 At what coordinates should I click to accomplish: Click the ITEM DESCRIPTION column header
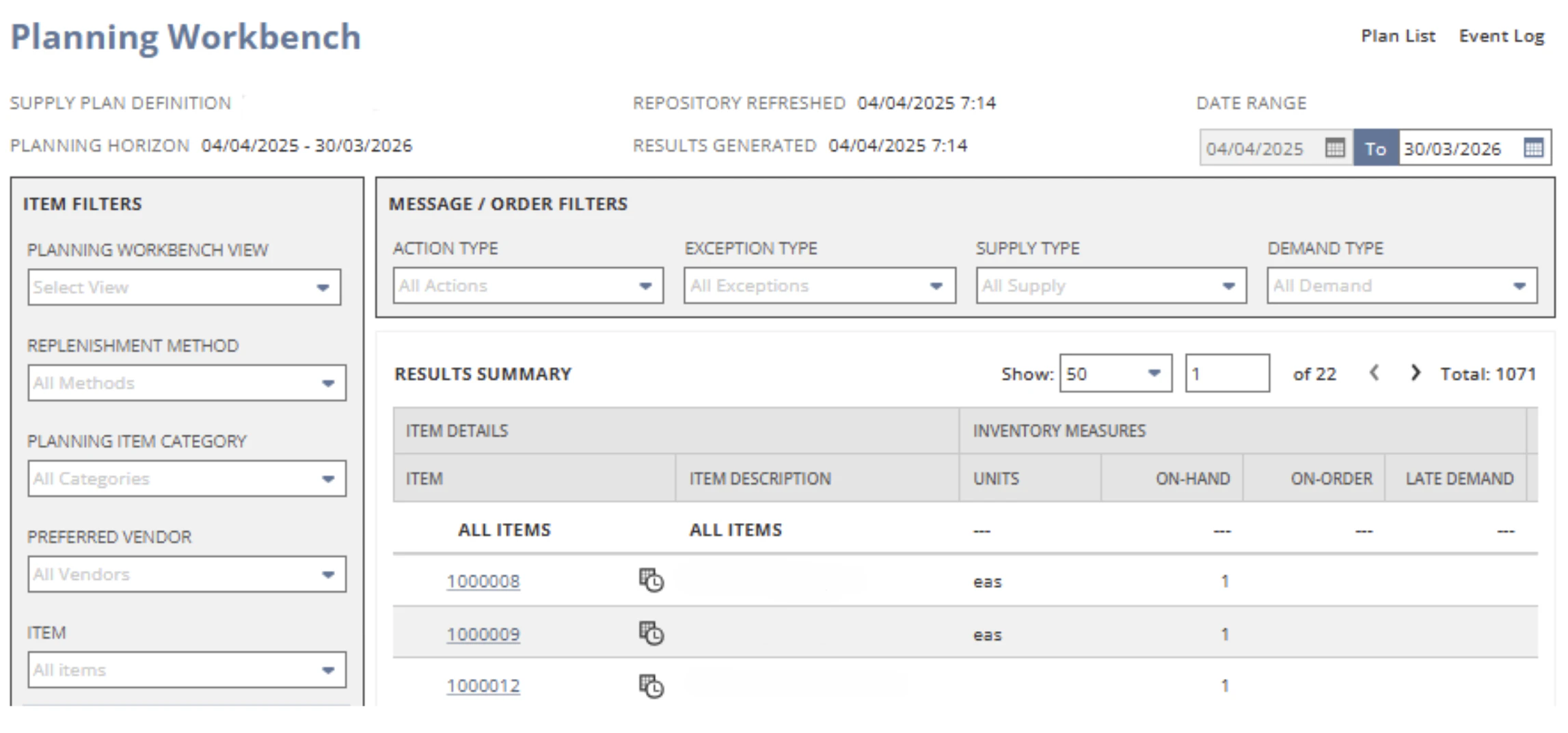pos(817,479)
